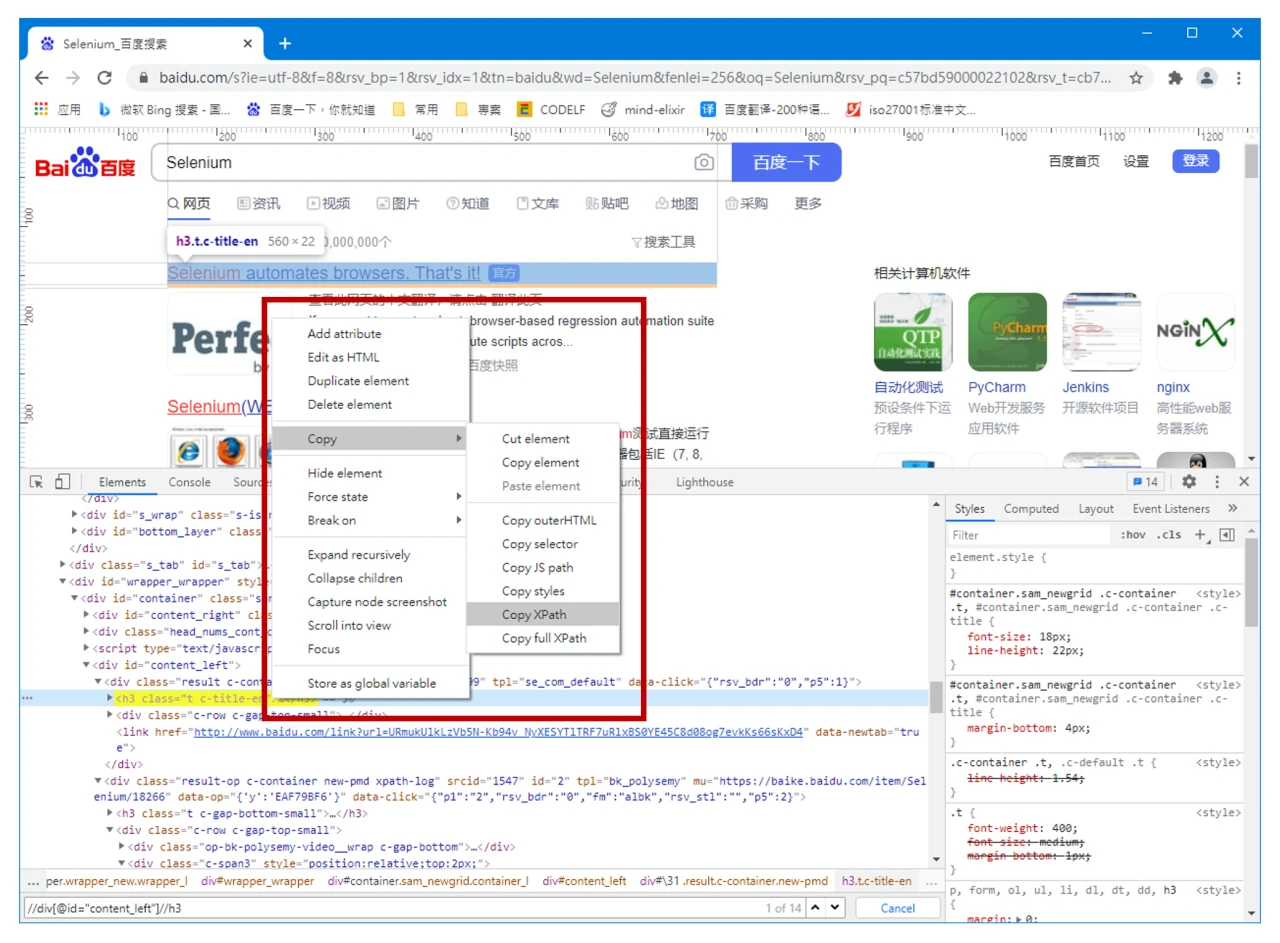This screenshot has height=943, width=1280.
Task: Choose Capture node screenshot
Action: [371, 602]
